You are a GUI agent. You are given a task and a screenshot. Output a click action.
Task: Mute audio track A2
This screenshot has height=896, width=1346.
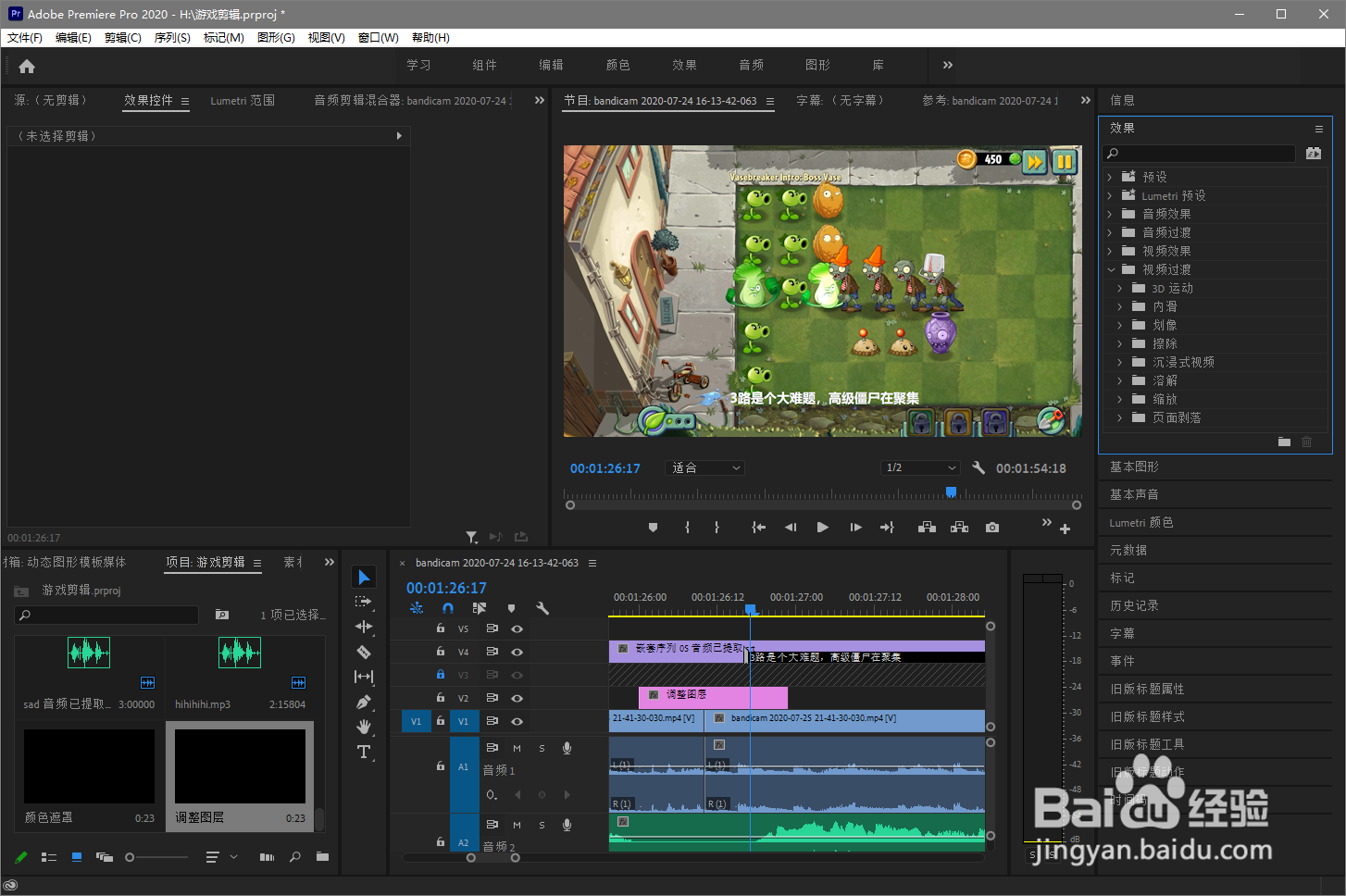tap(517, 825)
